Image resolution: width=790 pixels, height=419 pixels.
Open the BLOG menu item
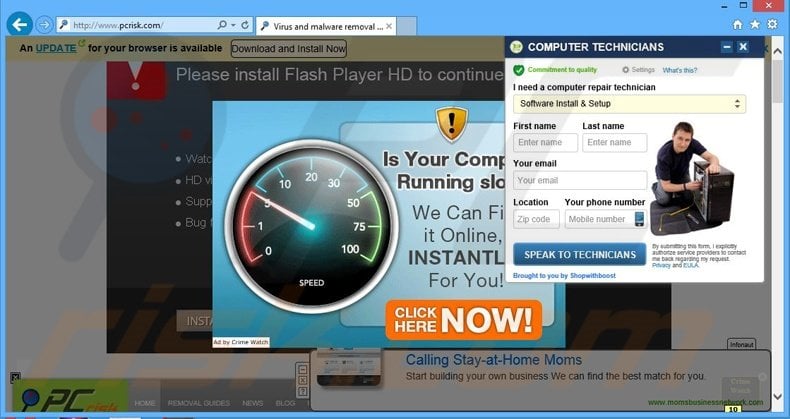pyautogui.click(x=285, y=403)
